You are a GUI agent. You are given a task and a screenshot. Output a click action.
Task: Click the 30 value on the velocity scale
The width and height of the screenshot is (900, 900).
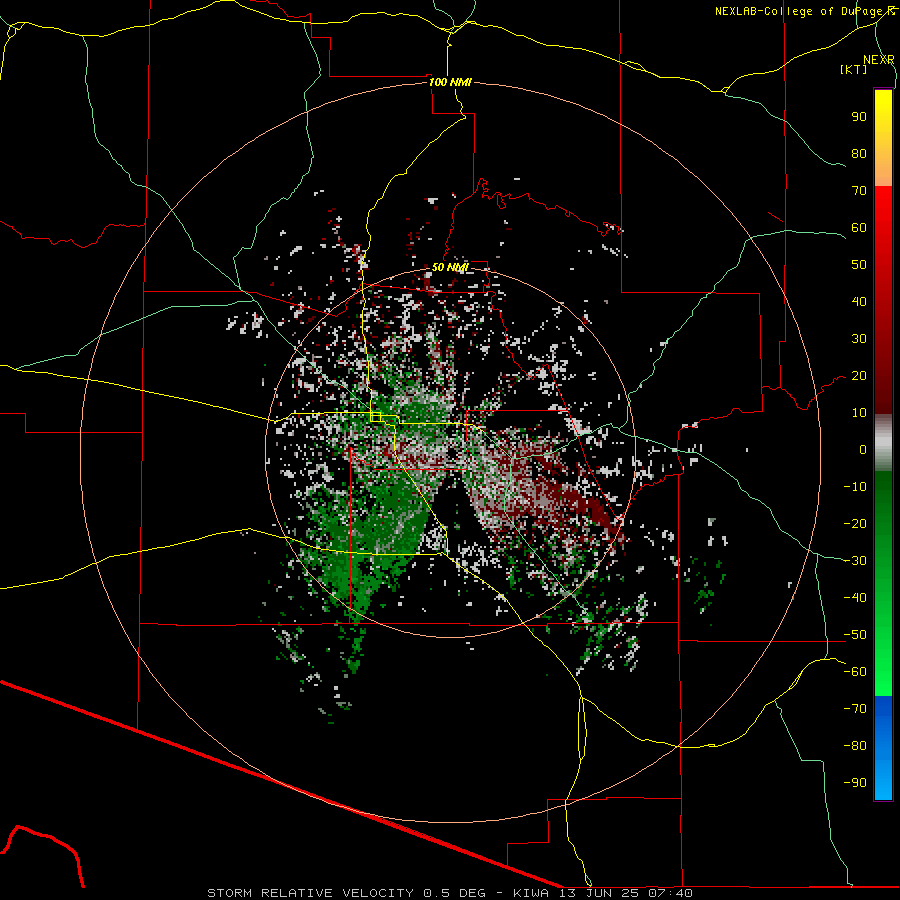pyautogui.click(x=859, y=339)
